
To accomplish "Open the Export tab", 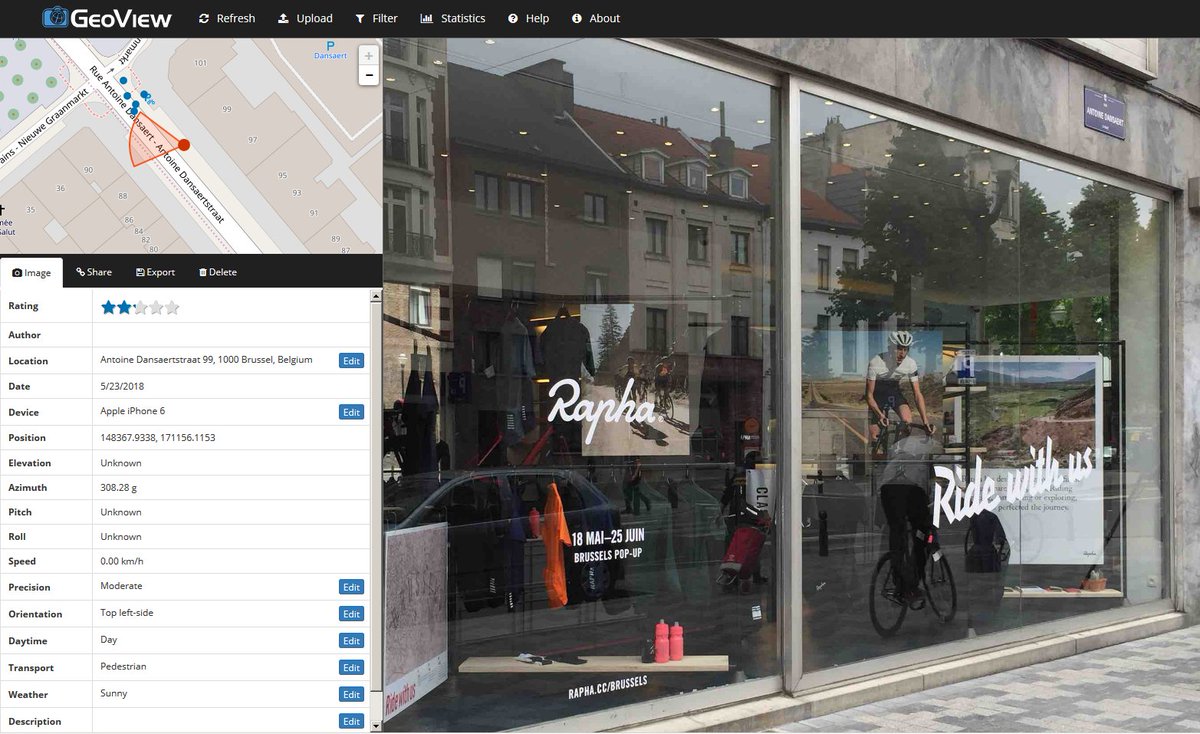I will (x=155, y=272).
